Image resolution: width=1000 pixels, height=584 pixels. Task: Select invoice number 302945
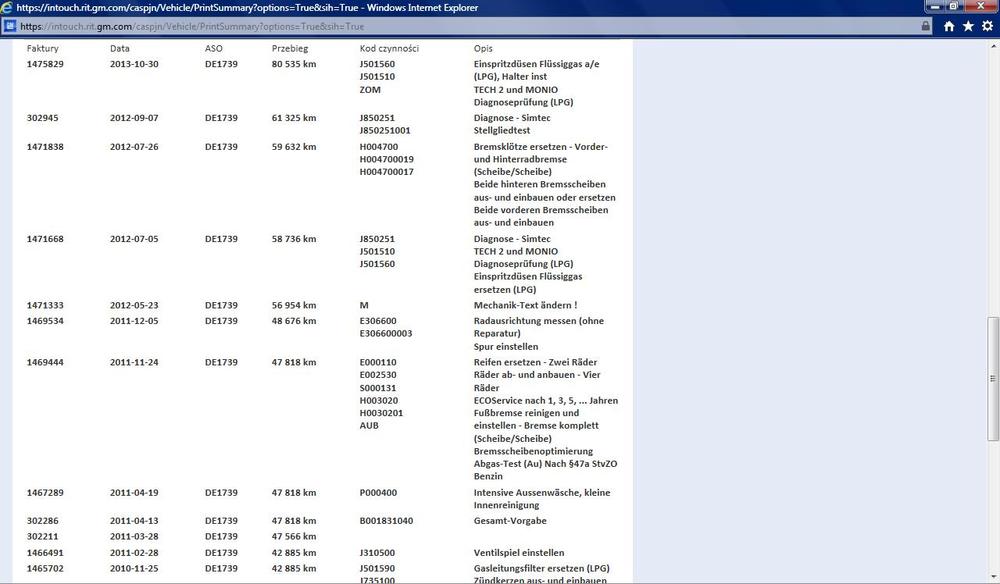43,118
